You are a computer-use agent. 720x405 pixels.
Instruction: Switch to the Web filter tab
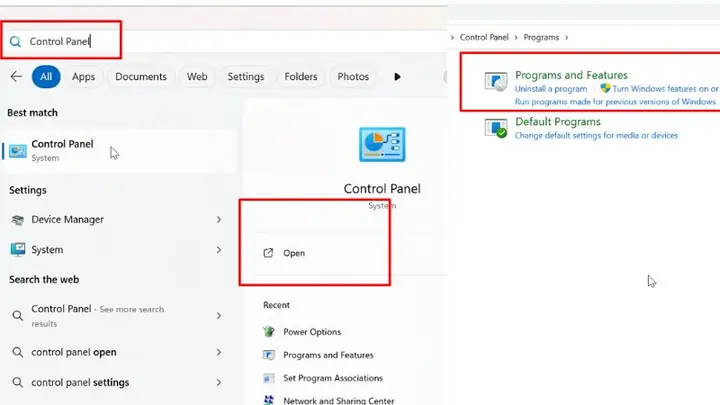[197, 77]
